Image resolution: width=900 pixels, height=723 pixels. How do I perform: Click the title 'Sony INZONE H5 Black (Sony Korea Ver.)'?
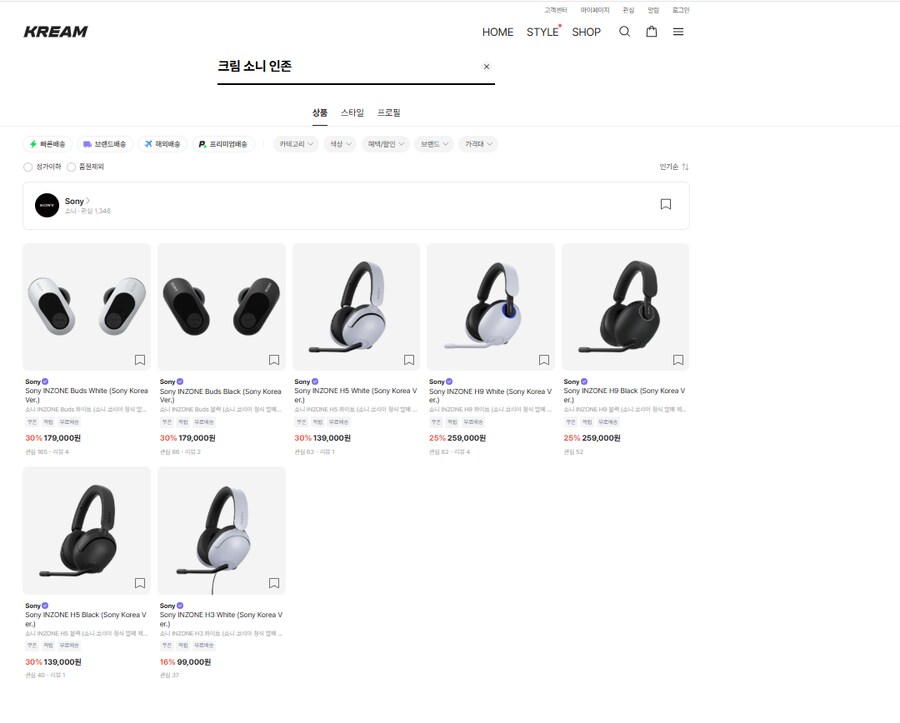[86, 619]
